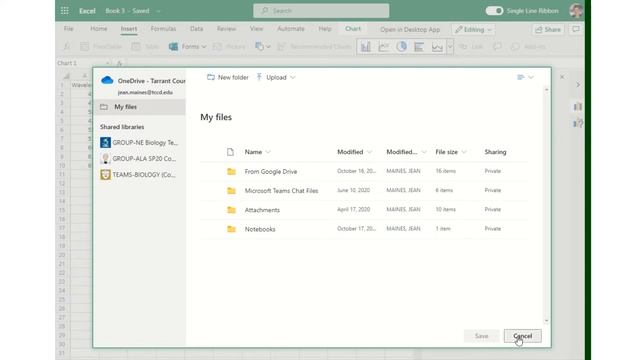Image resolution: width=640 pixels, height=360 pixels.
Task: Insert an area chart from ribbon
Action: pyautogui.click(x=437, y=47)
